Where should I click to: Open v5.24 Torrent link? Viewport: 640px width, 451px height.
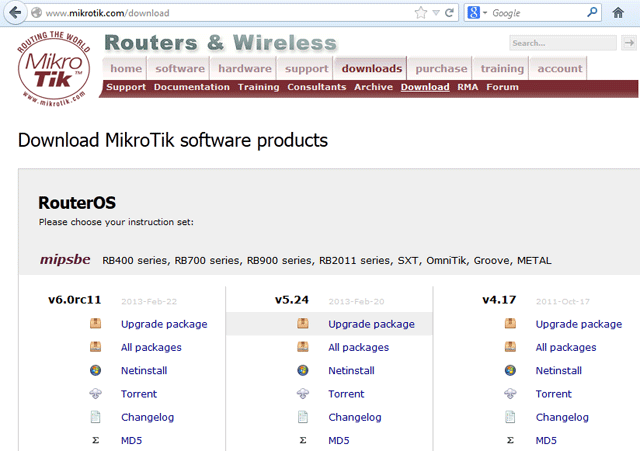(x=346, y=394)
